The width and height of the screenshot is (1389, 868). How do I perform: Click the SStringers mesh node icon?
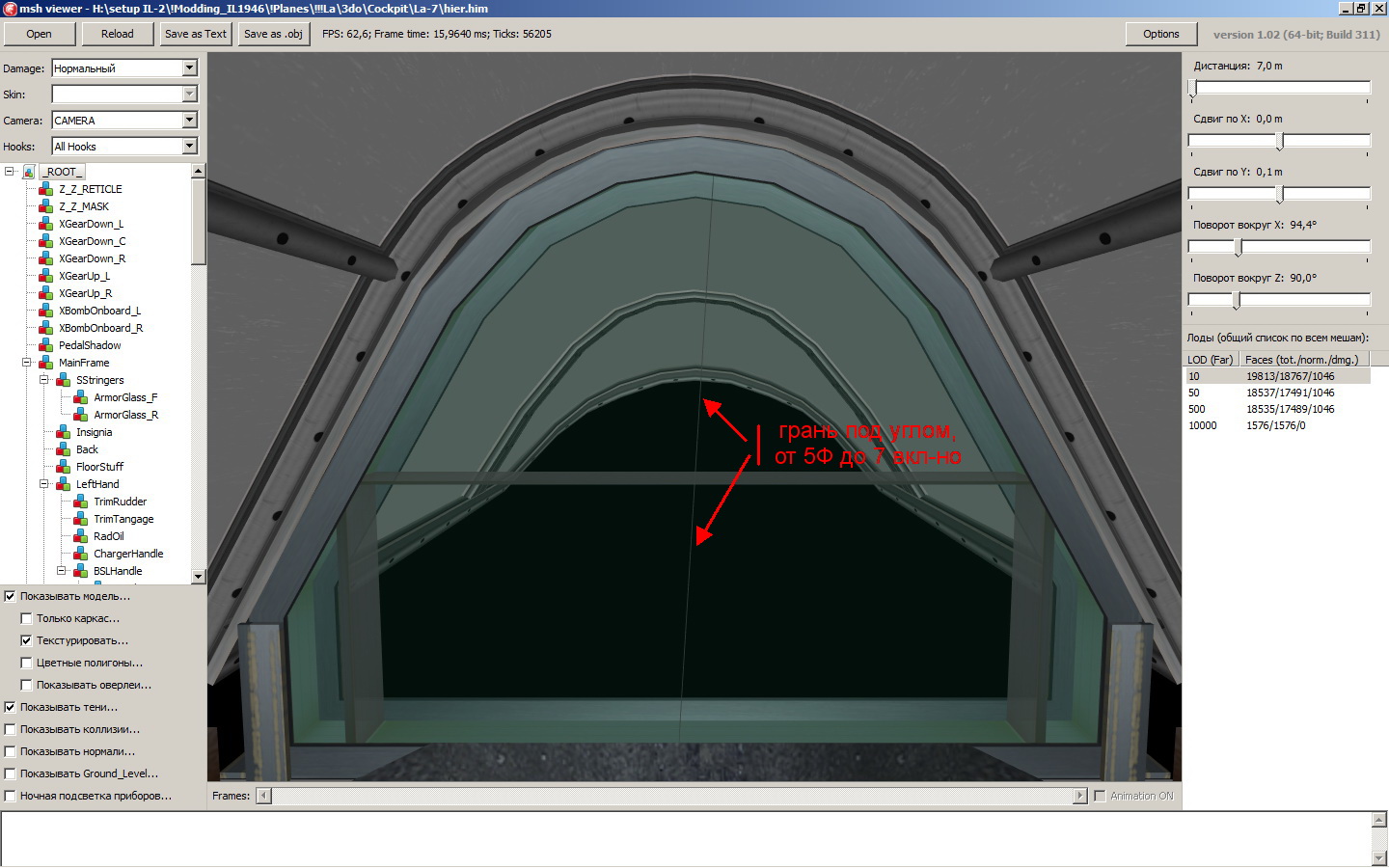(x=63, y=380)
